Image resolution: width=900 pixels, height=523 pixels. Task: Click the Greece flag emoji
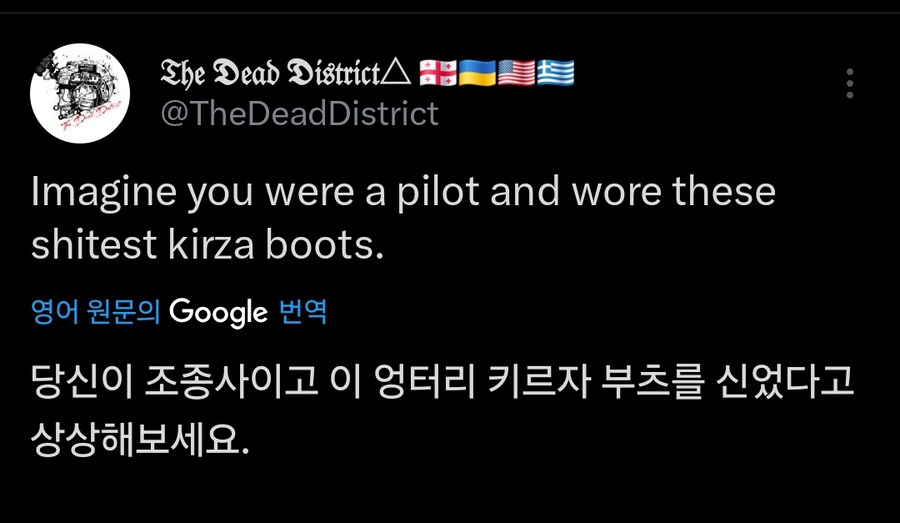[555, 73]
